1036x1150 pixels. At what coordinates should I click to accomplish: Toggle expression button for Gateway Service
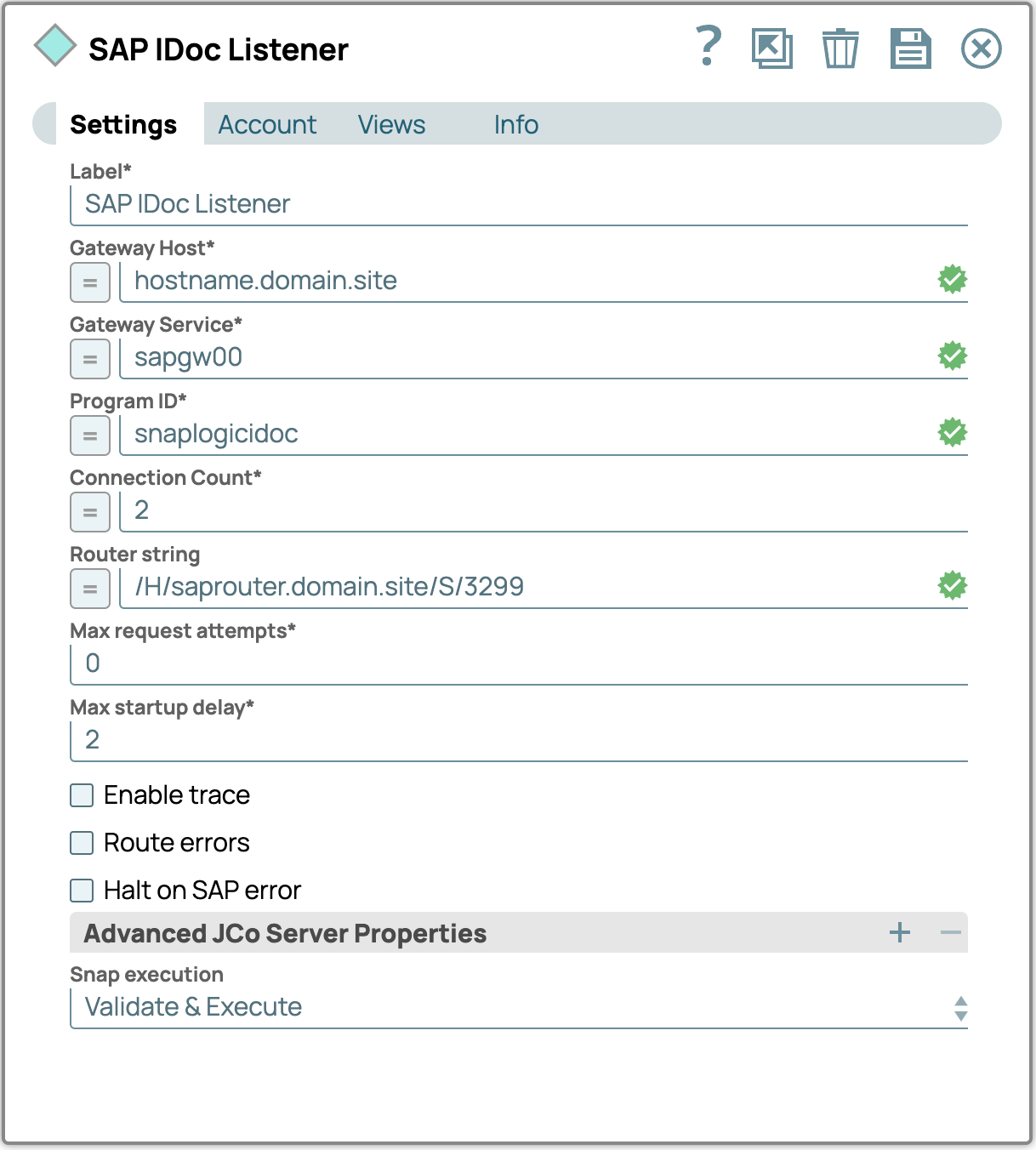pyautogui.click(x=90, y=359)
